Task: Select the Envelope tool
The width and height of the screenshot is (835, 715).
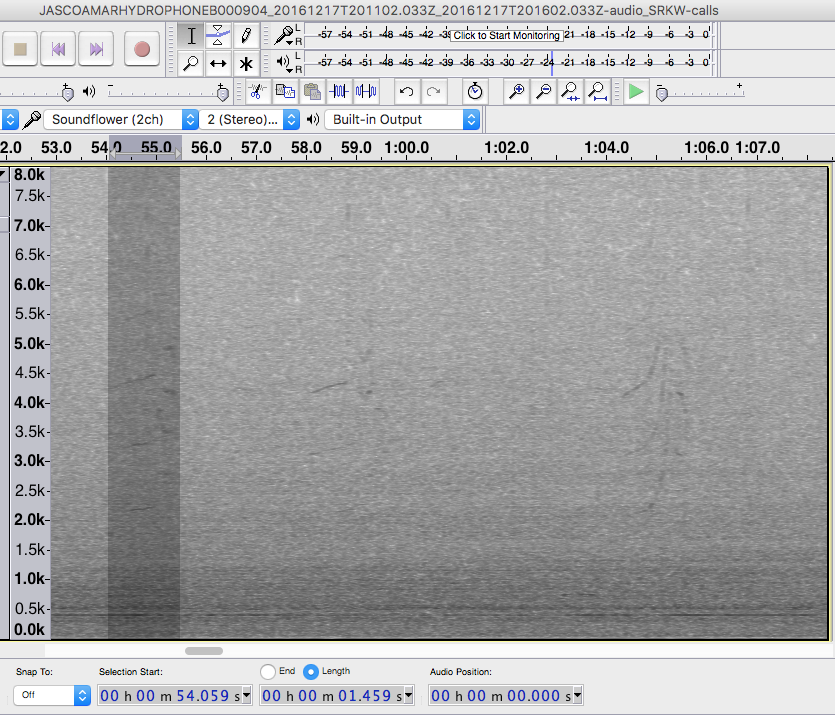Action: click(218, 36)
